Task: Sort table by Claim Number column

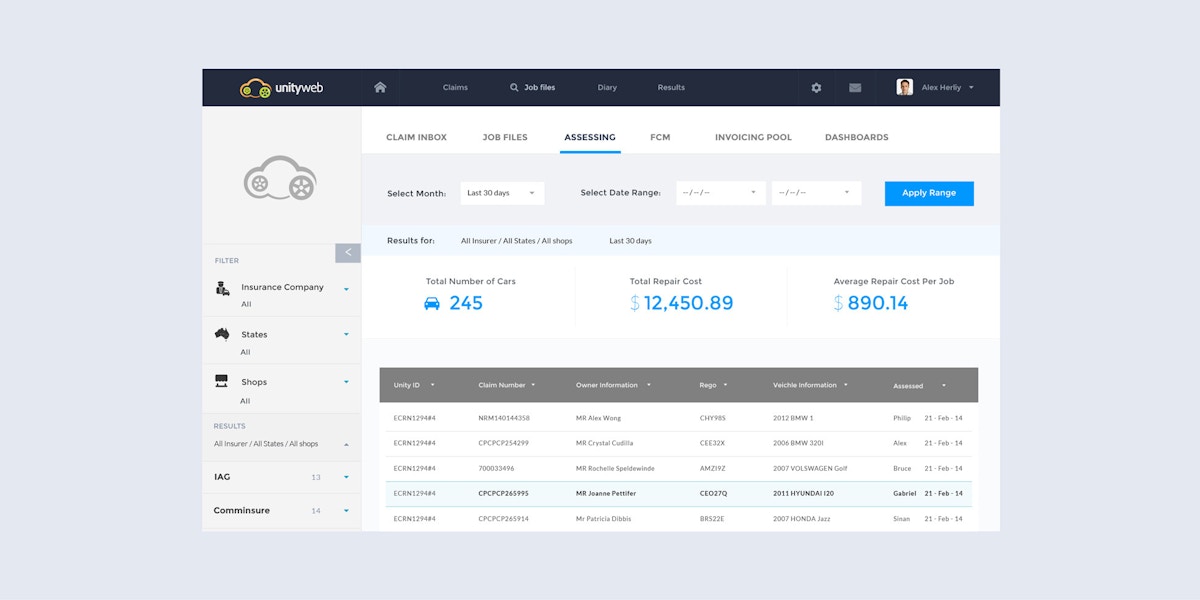Action: [506, 385]
